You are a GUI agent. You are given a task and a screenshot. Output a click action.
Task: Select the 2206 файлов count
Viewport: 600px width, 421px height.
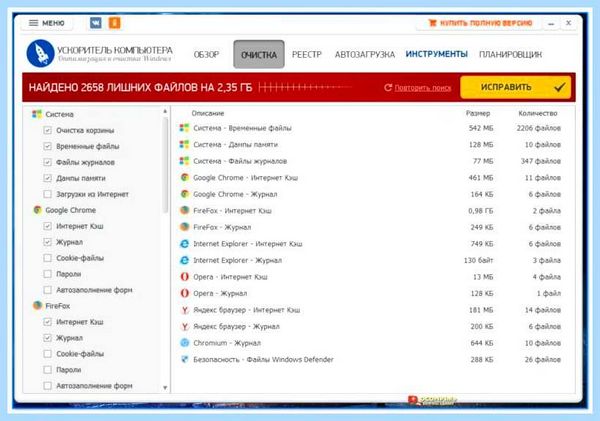[x=538, y=128]
